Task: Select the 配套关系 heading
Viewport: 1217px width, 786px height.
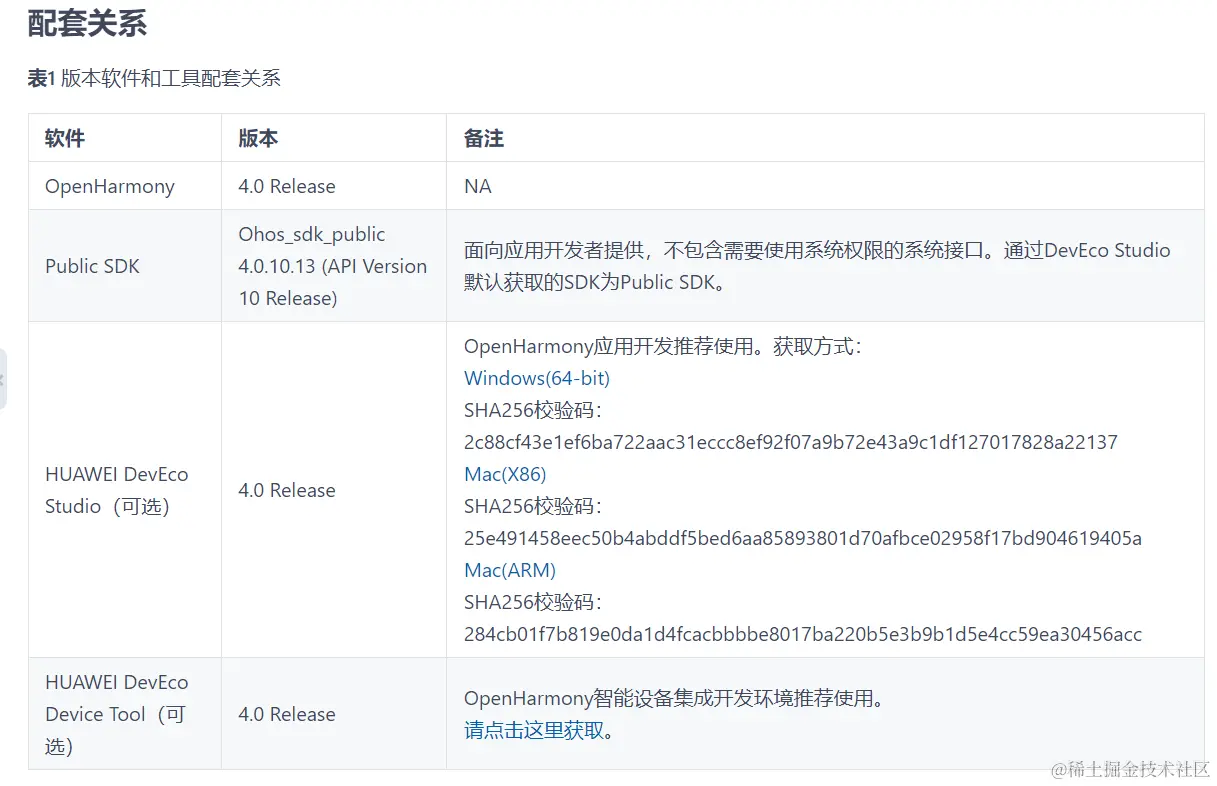Action: pos(87,23)
